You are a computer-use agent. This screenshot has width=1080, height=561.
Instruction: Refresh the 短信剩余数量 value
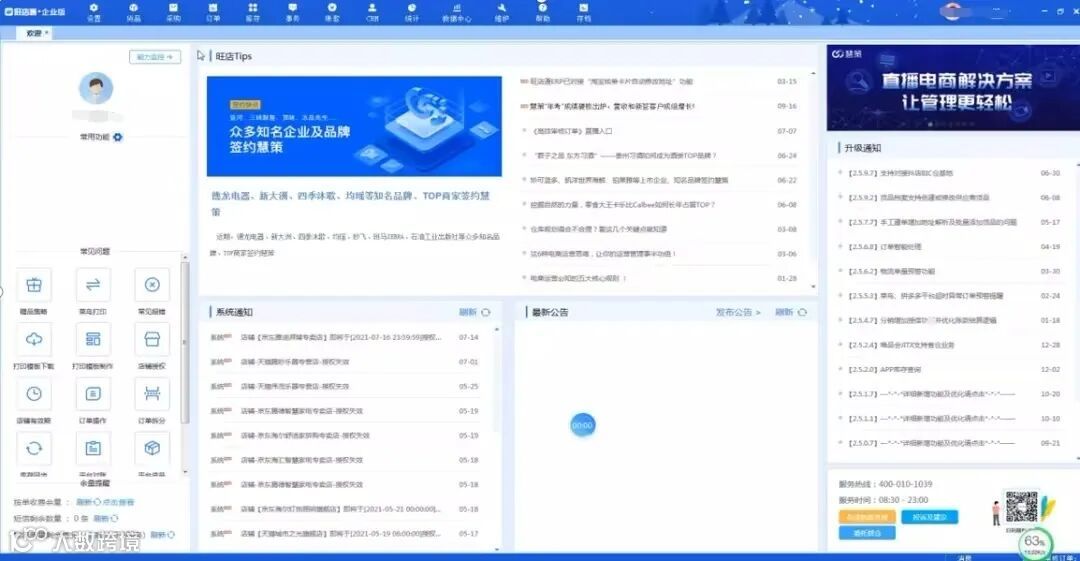point(106,518)
